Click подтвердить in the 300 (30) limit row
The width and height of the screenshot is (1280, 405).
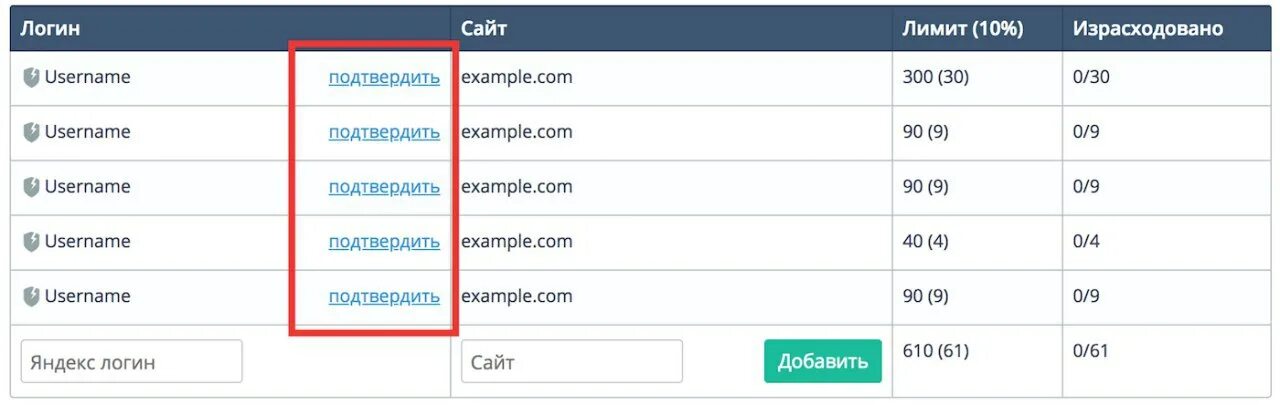pos(384,78)
